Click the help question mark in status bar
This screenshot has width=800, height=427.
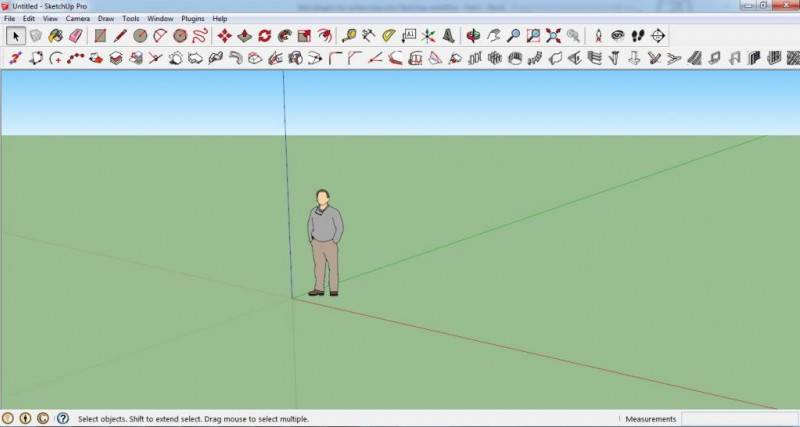click(62, 418)
